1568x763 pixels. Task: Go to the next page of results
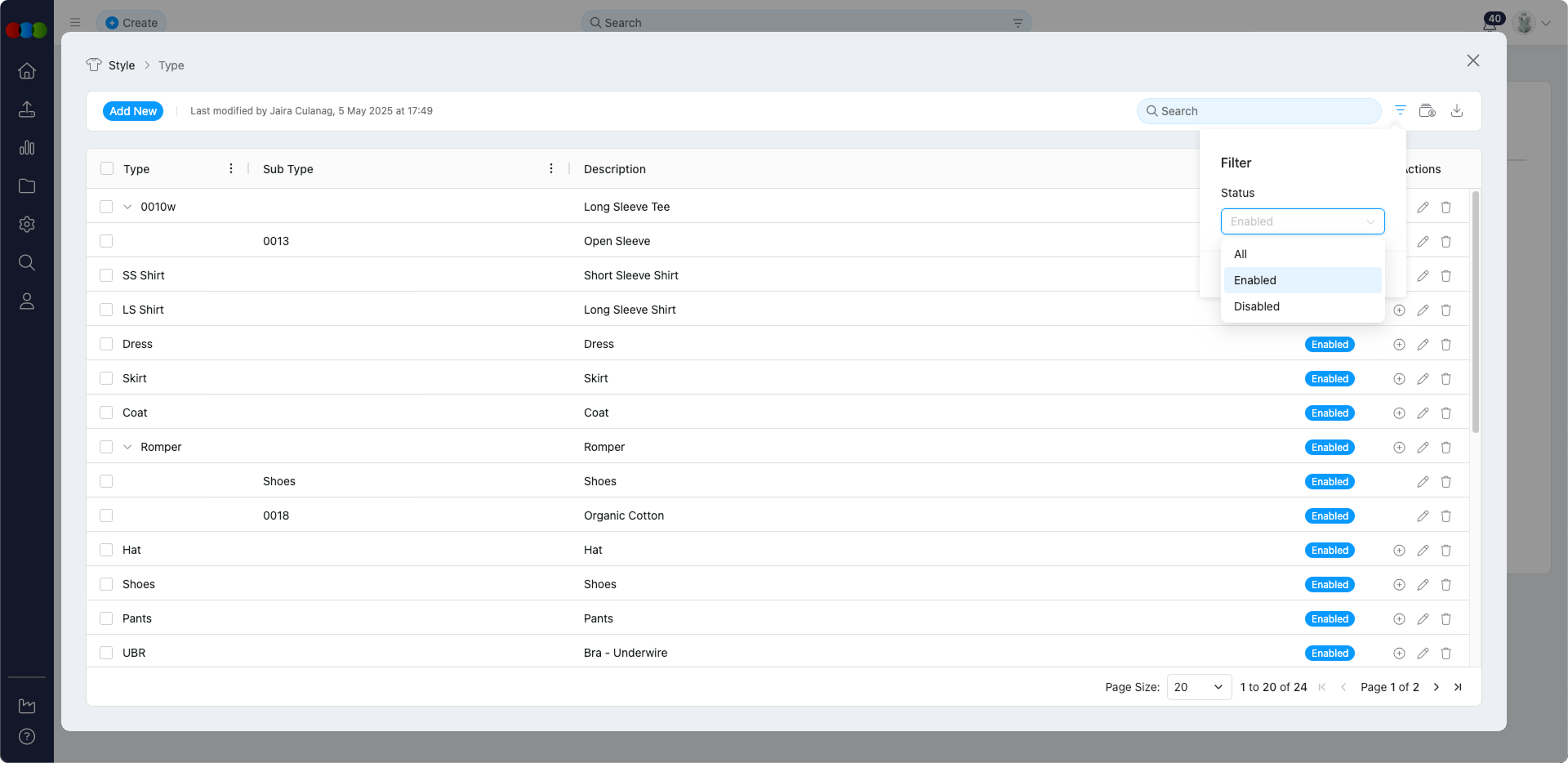click(1437, 687)
